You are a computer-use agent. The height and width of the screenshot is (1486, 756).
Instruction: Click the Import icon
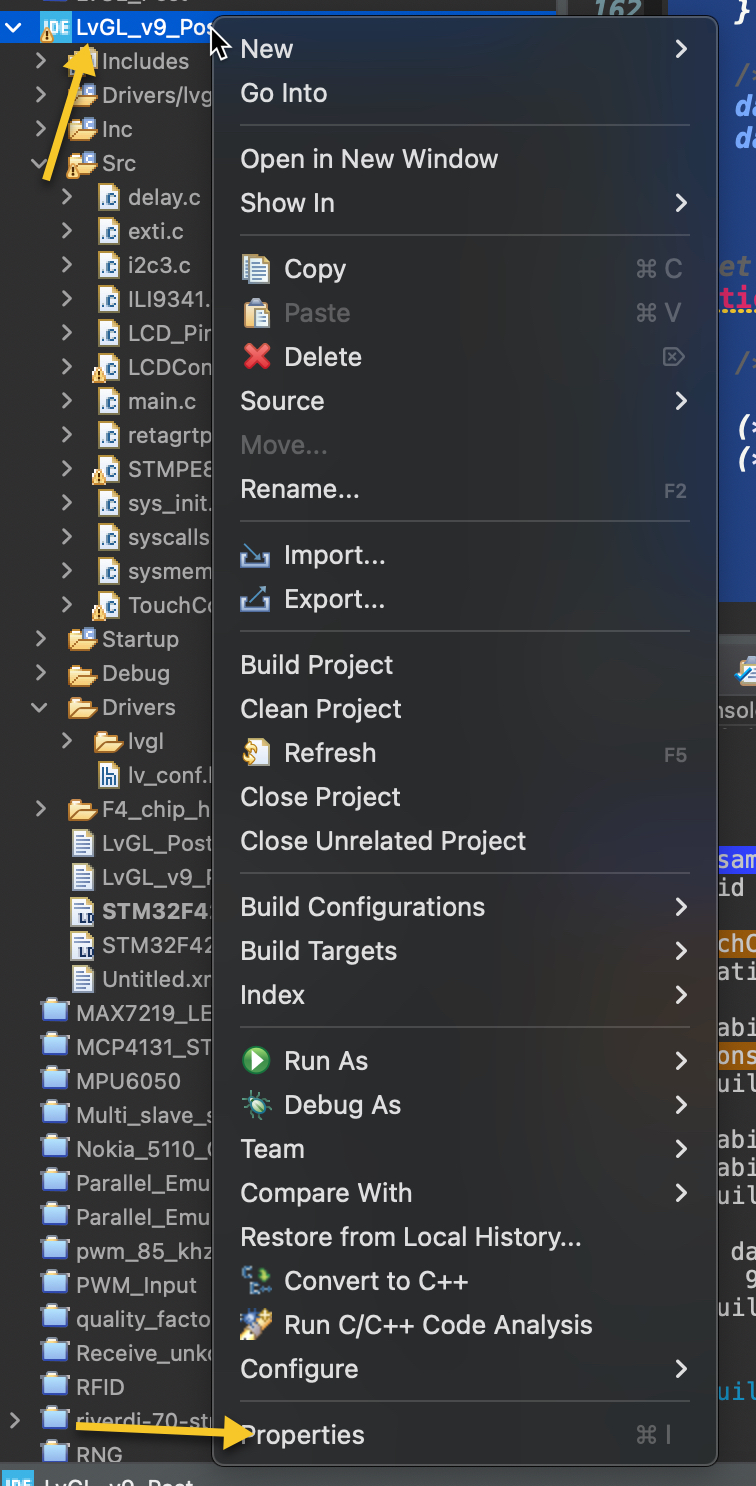tap(256, 556)
